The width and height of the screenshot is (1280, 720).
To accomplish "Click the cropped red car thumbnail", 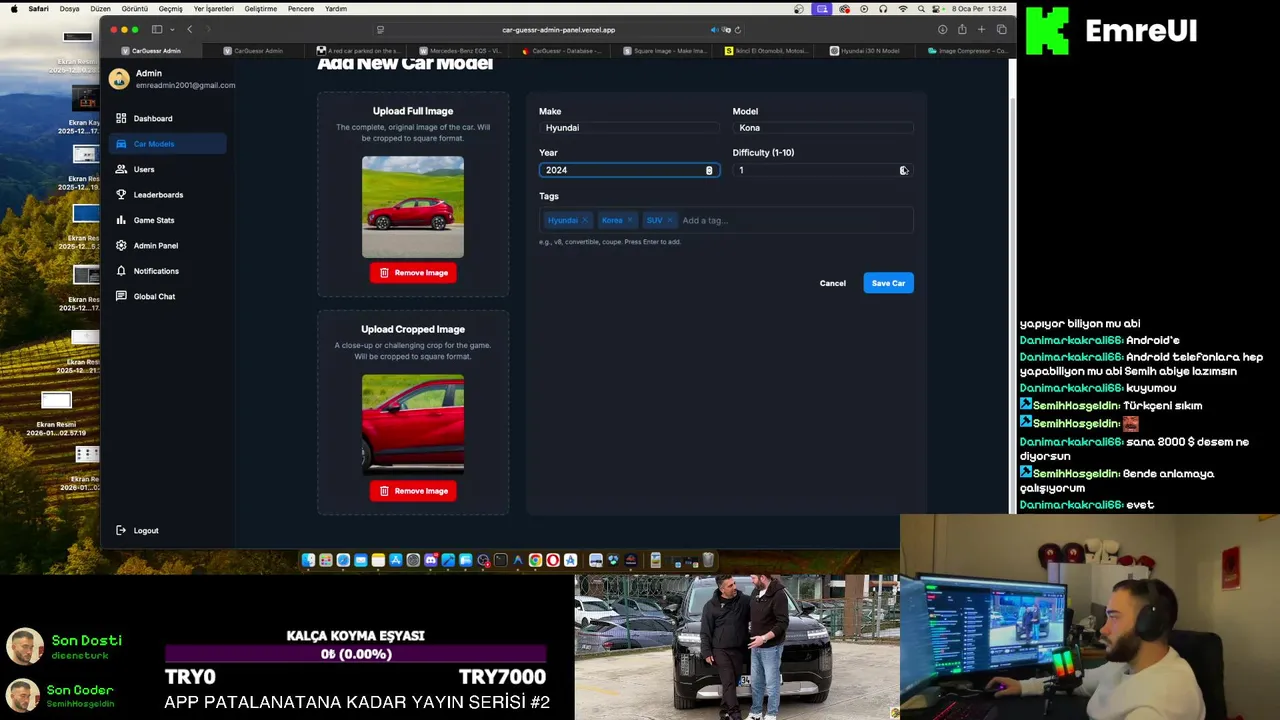I will (x=413, y=424).
